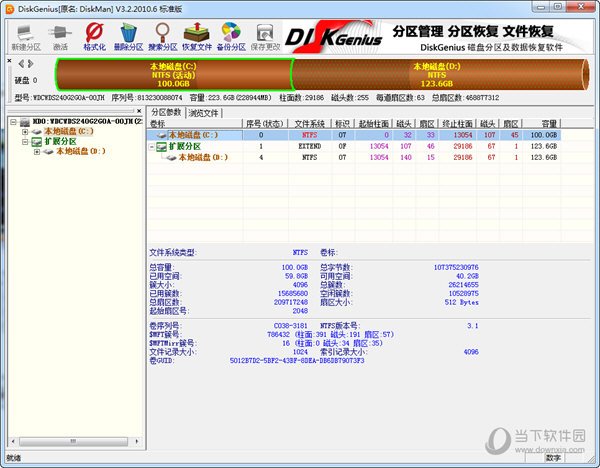Switch to 分区参数 tab
Image resolution: width=600 pixels, height=468 pixels.
coord(166,112)
